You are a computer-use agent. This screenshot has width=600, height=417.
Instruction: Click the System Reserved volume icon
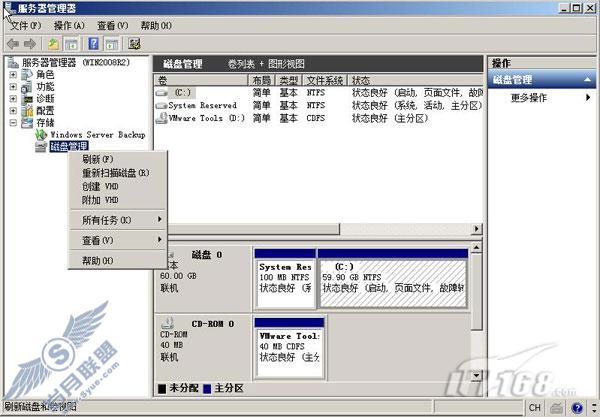click(x=161, y=105)
